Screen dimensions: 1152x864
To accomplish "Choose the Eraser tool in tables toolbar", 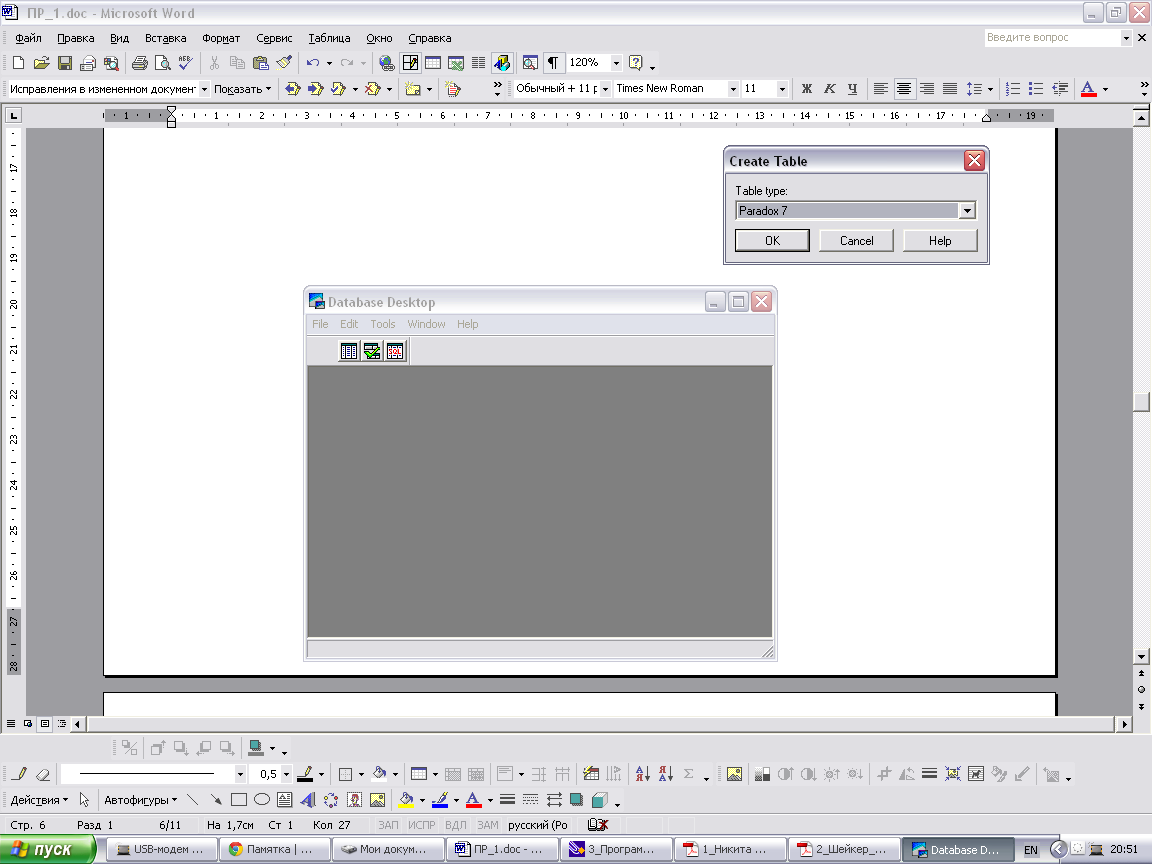I will click(43, 774).
